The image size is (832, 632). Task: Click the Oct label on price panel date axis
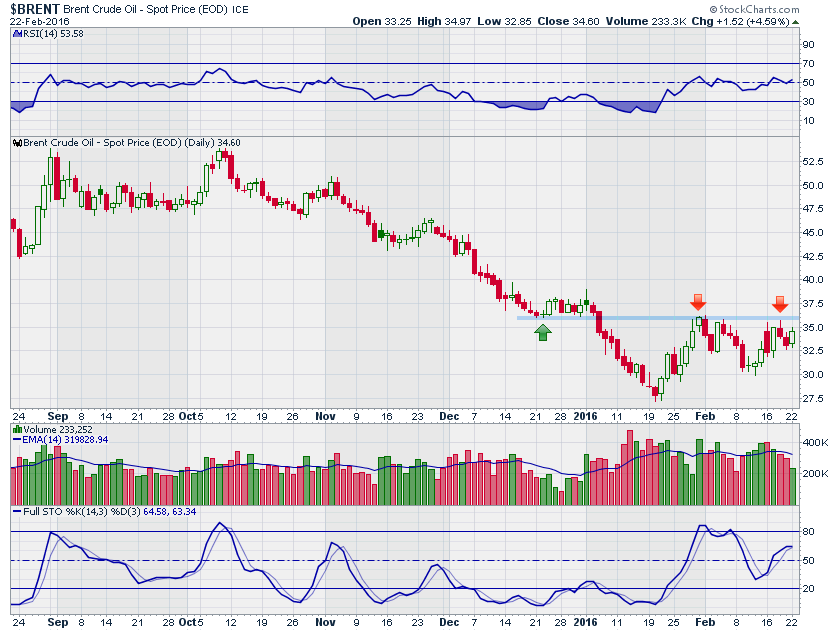pyautogui.click(x=188, y=417)
